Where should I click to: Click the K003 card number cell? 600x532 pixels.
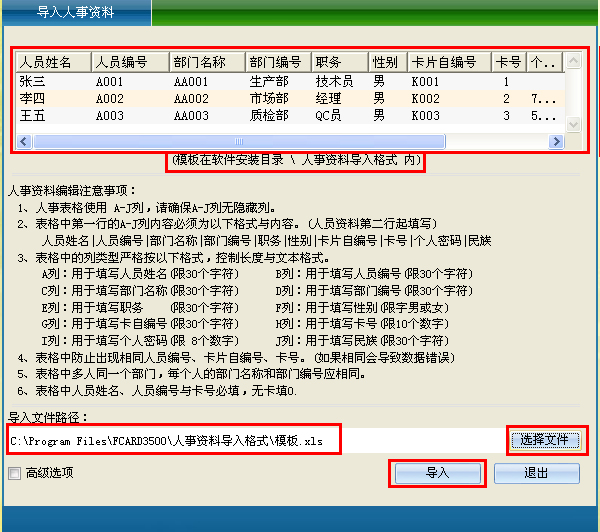click(x=425, y=116)
